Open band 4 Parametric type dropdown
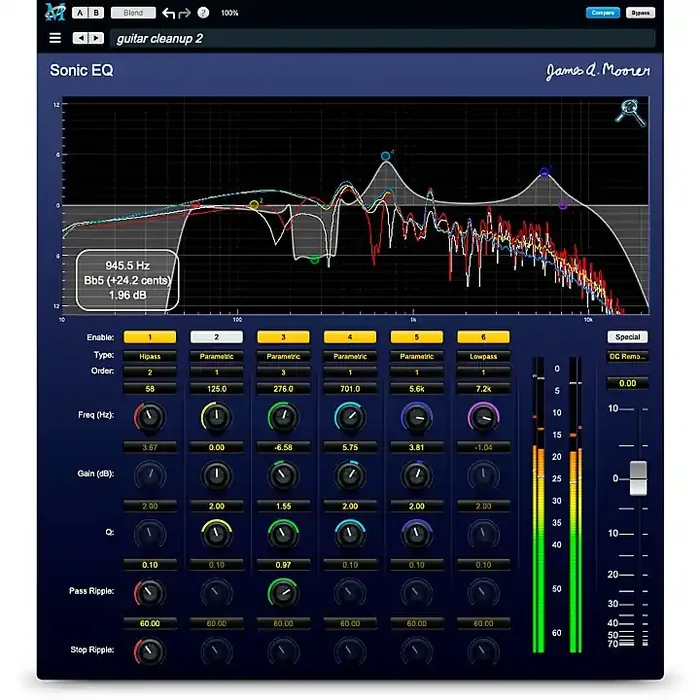 pos(350,356)
